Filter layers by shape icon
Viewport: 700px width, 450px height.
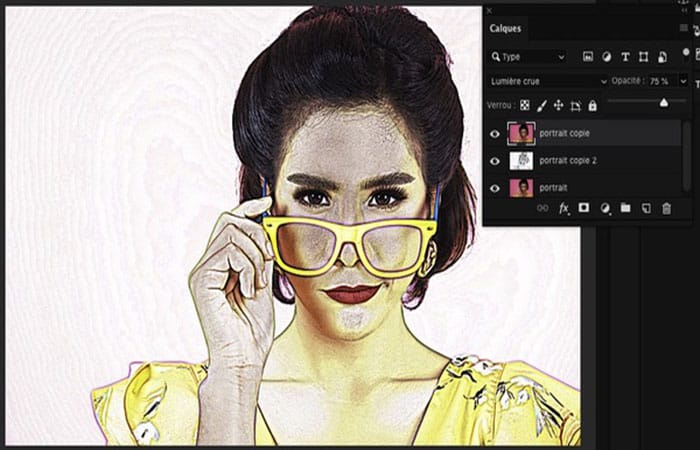tap(643, 57)
